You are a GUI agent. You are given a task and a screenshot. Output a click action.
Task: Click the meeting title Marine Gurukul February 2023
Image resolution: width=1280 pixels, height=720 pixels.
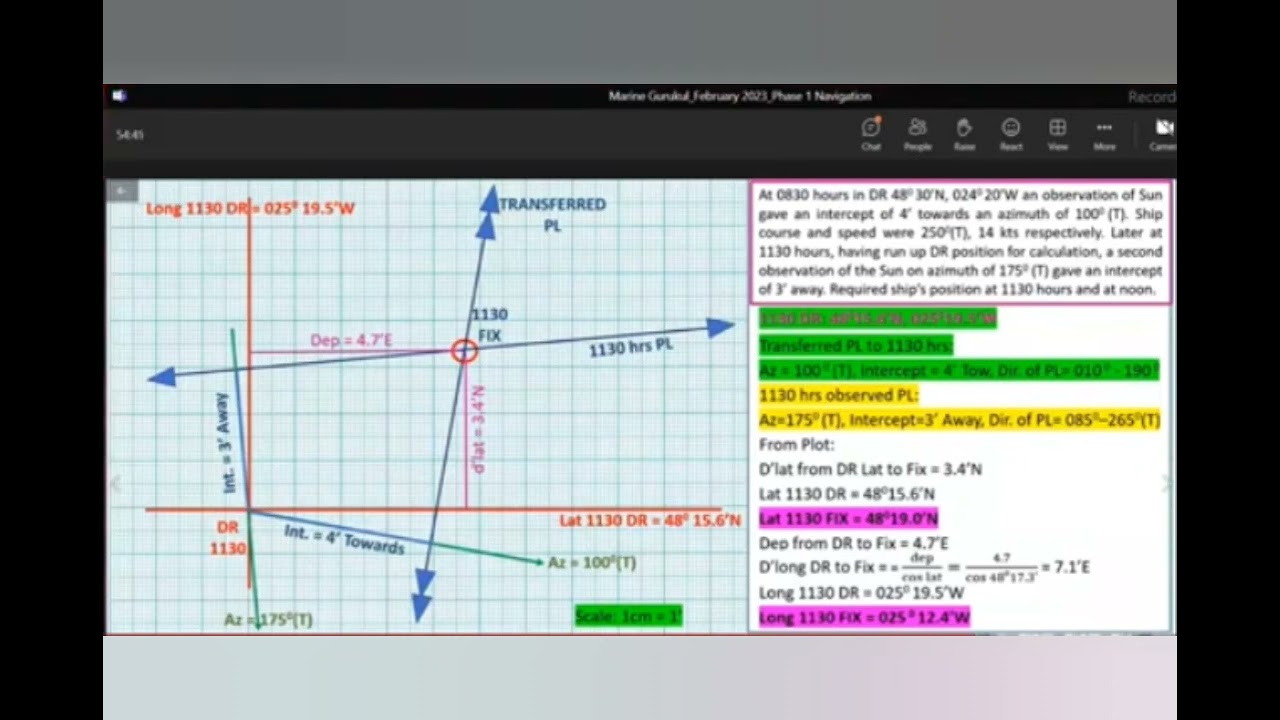pos(739,96)
